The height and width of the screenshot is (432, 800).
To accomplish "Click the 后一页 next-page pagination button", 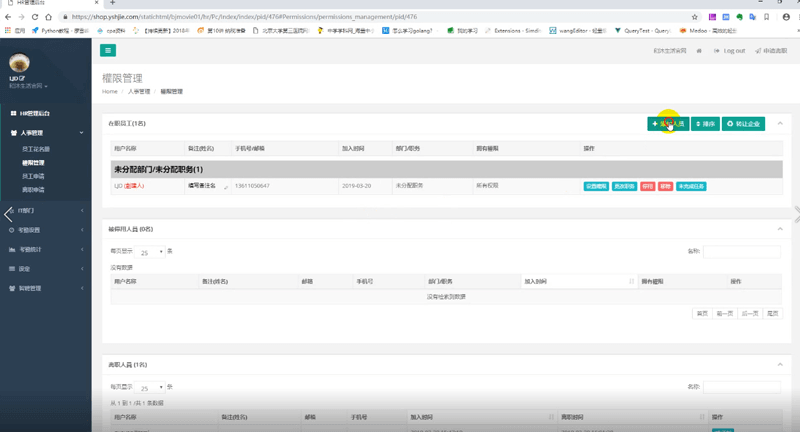I will [x=749, y=313].
